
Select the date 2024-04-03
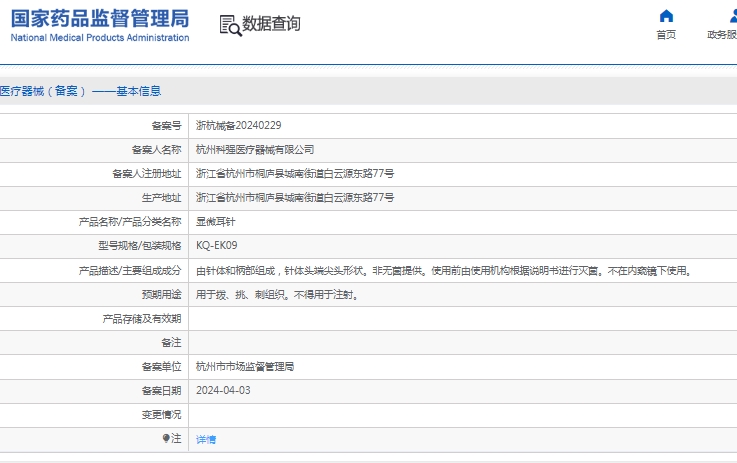[223, 390]
